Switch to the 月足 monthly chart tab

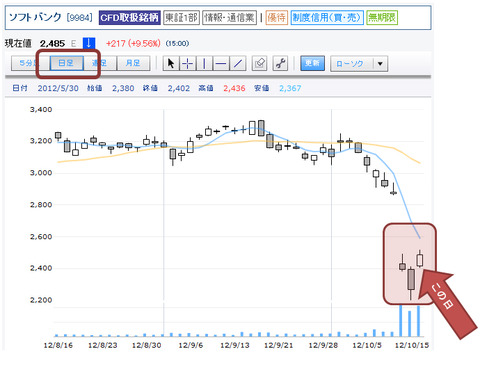[x=133, y=63]
